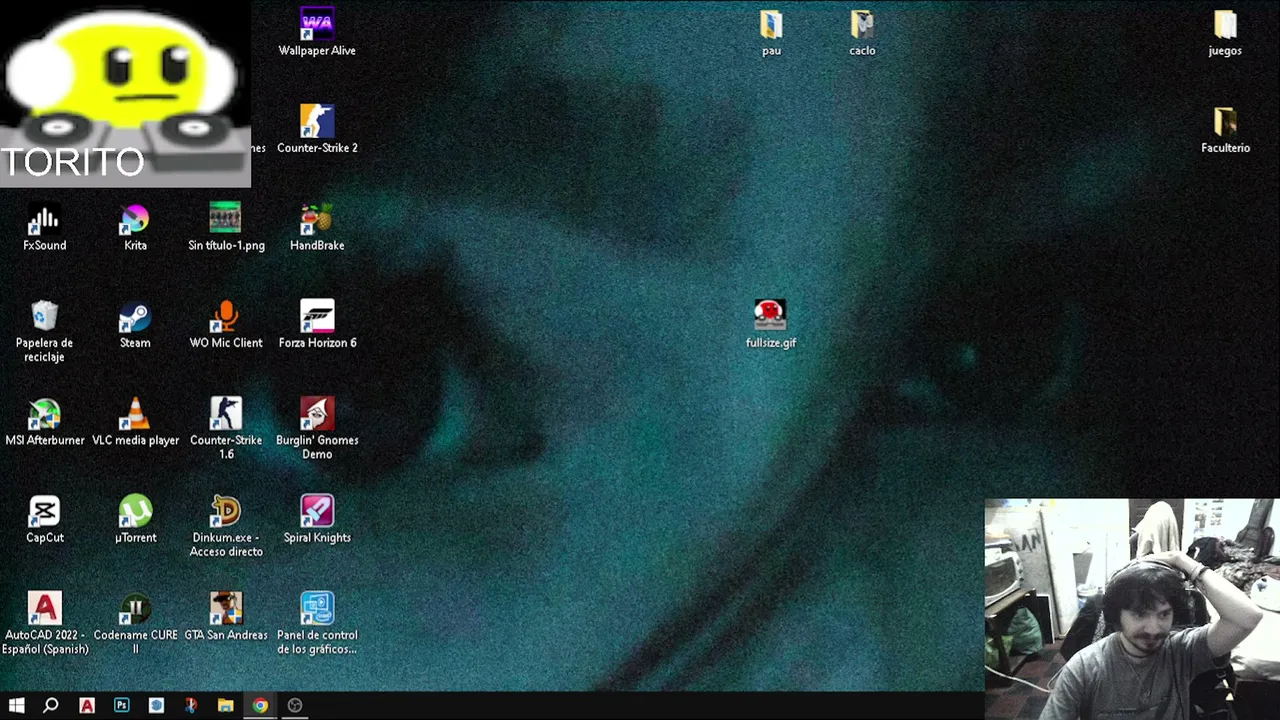Image resolution: width=1280 pixels, height=720 pixels.
Task: Select the fullsize.gif file on the desktop
Action: (770, 324)
